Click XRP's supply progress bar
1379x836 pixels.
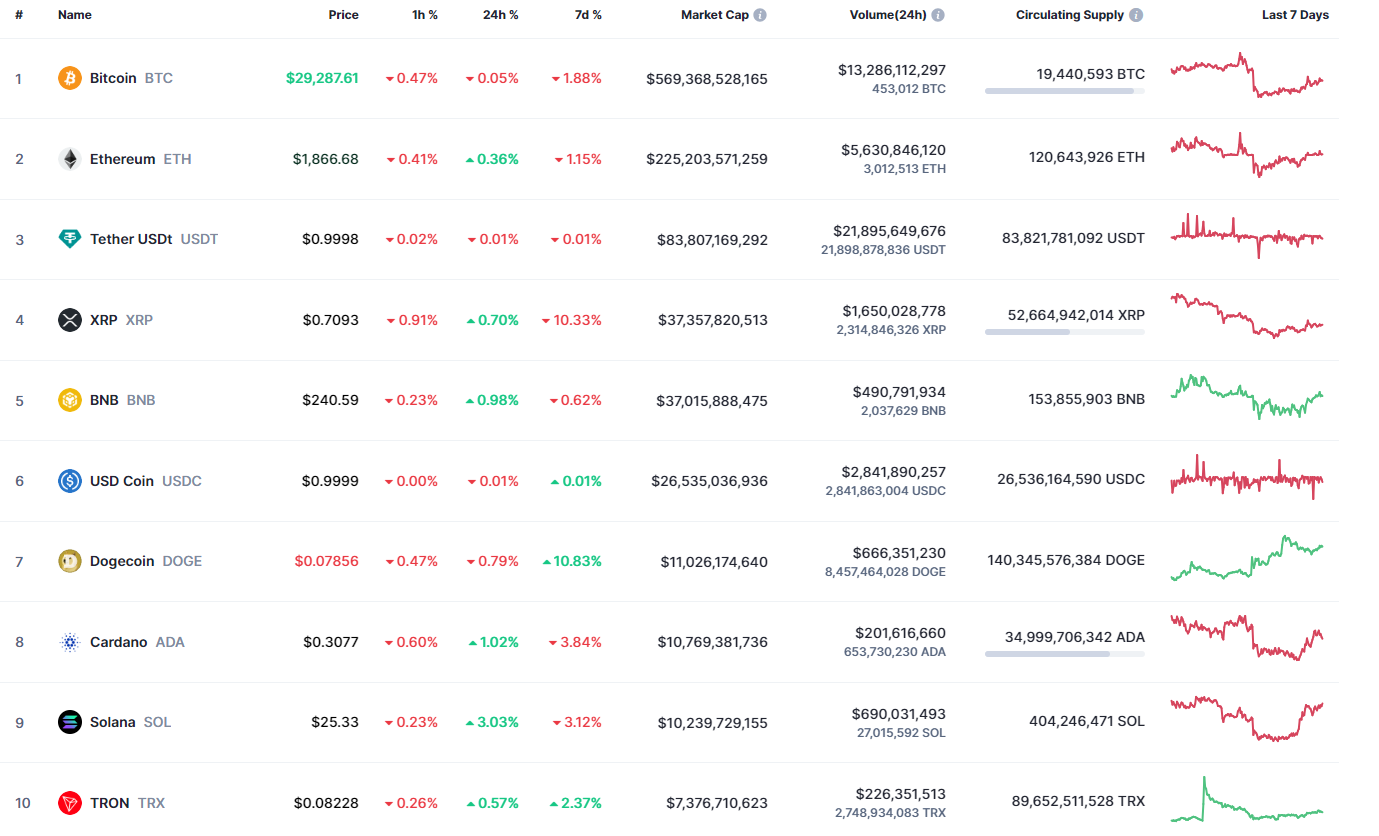1064,332
